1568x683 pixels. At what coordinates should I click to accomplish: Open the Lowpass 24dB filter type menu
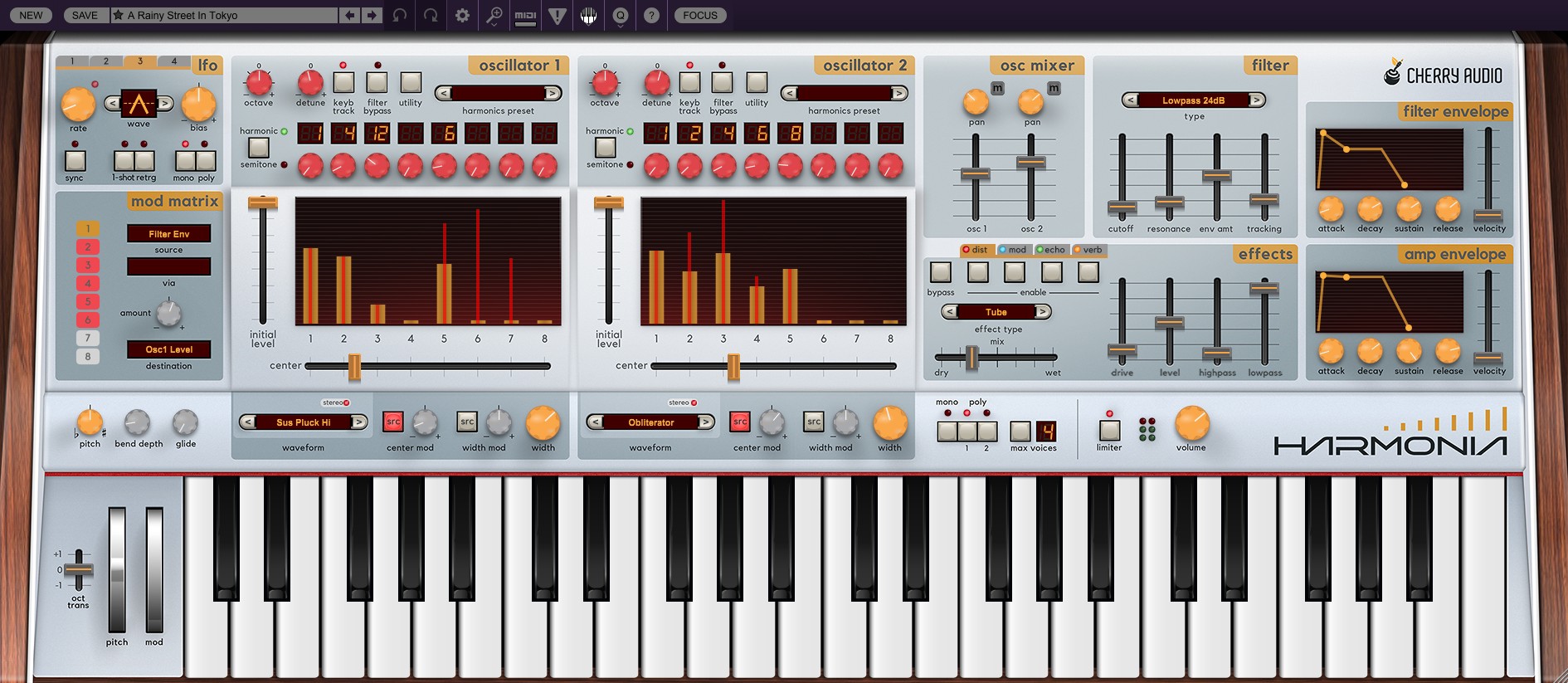pyautogui.click(x=1193, y=100)
